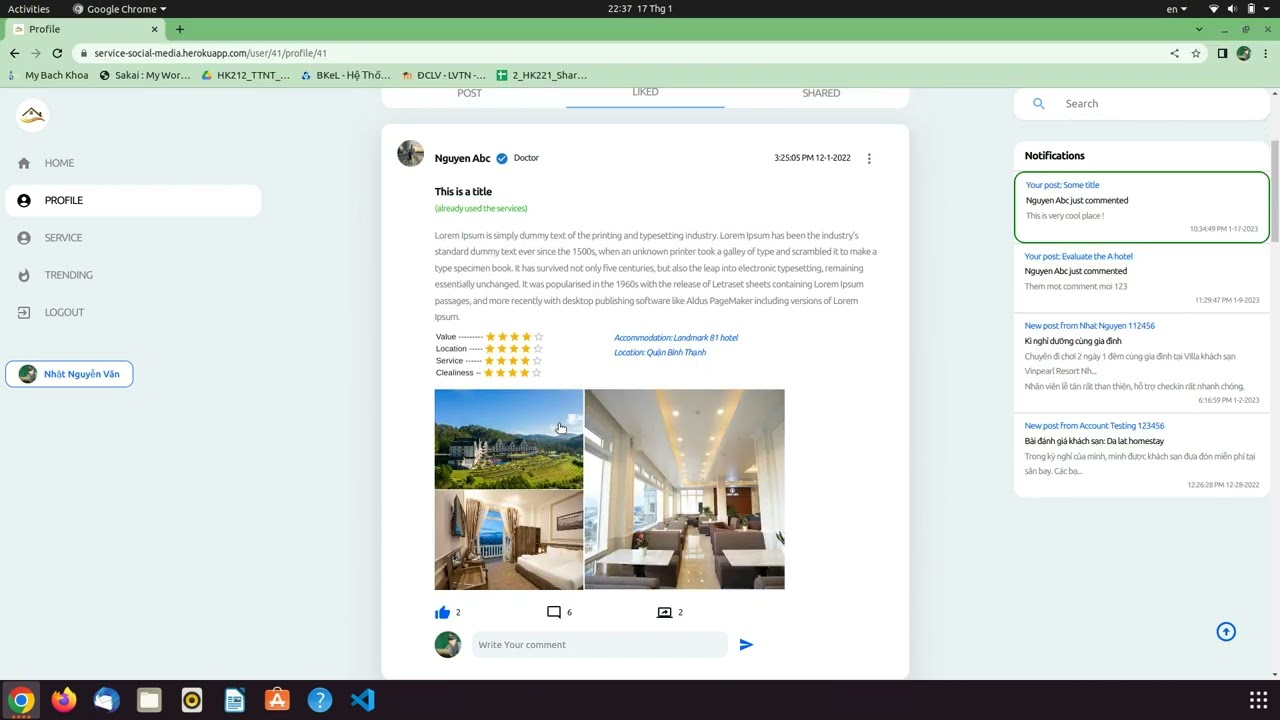Open the Files manager from the dock
Viewport: 1280px width, 720px height.
tap(149, 700)
